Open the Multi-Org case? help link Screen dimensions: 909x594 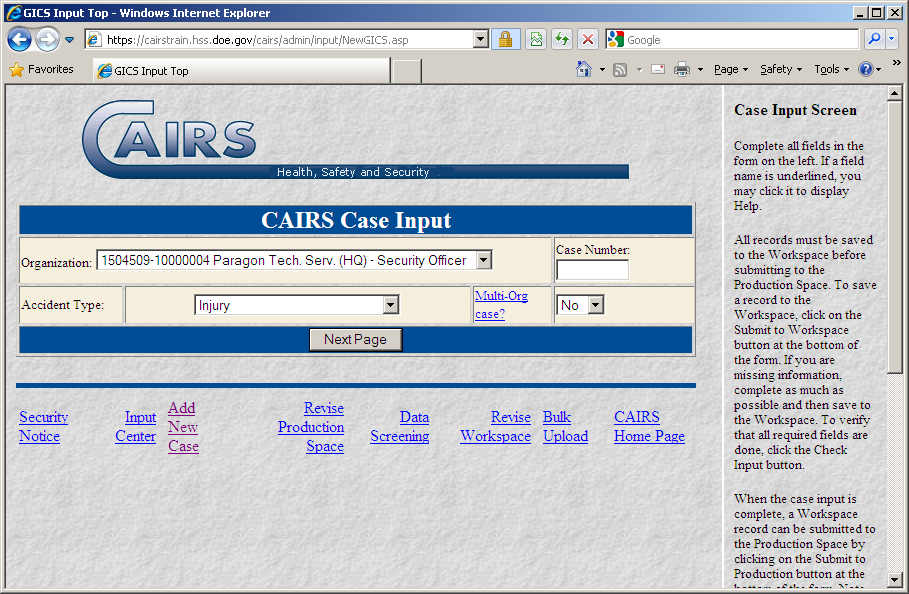[501, 305]
